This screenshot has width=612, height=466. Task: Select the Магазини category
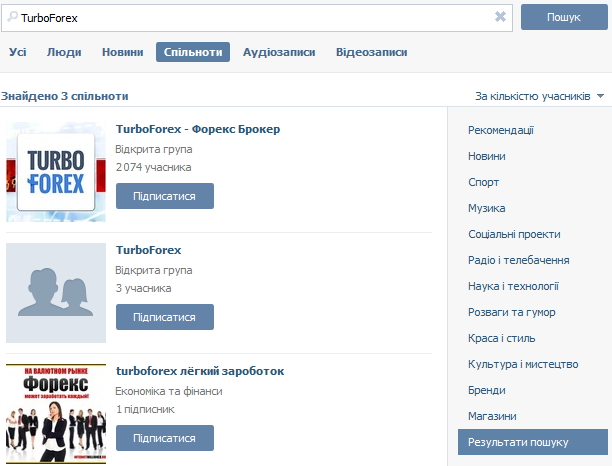click(x=492, y=416)
